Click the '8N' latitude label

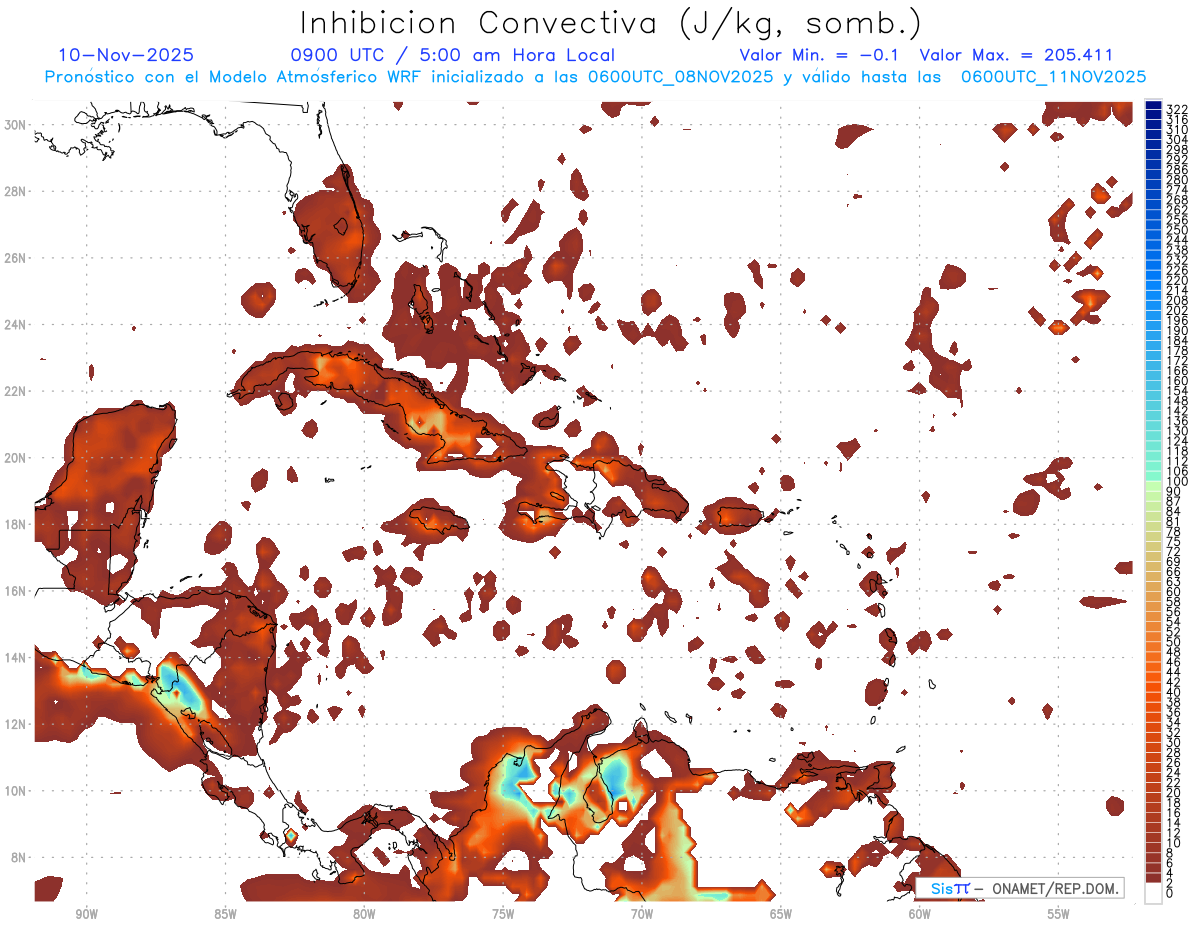[20, 857]
